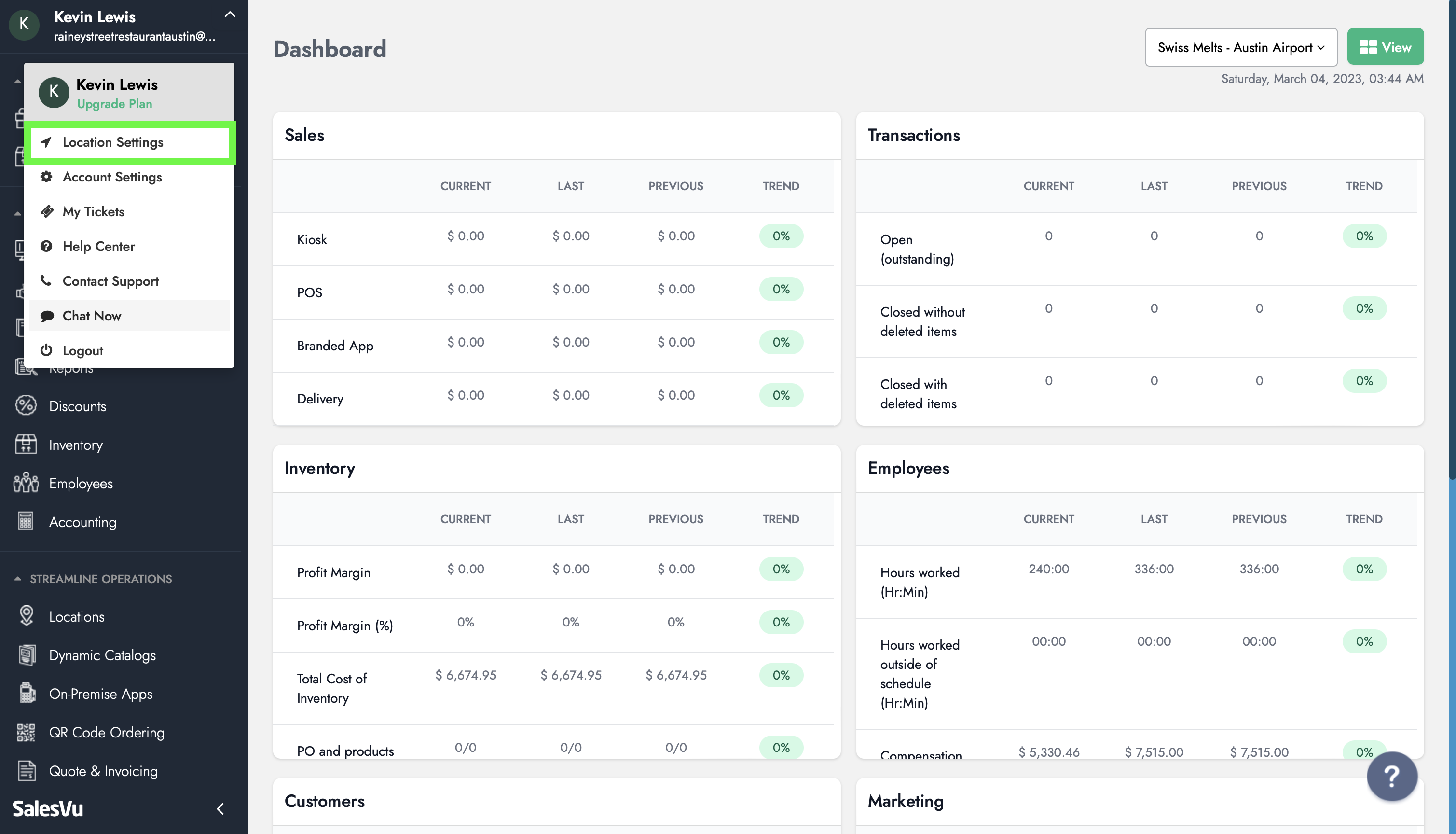Click the POS row label in Sales

[309, 292]
